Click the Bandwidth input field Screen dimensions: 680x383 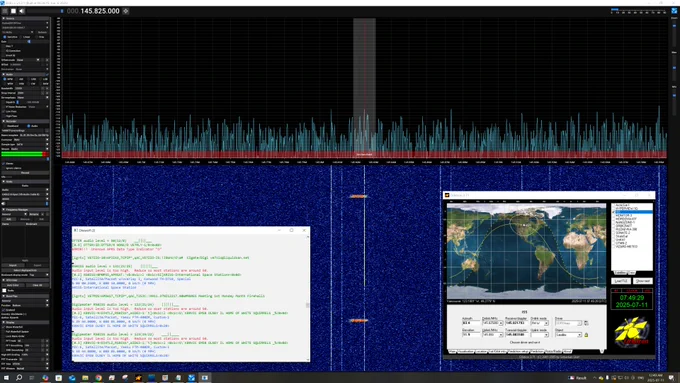(28, 88)
